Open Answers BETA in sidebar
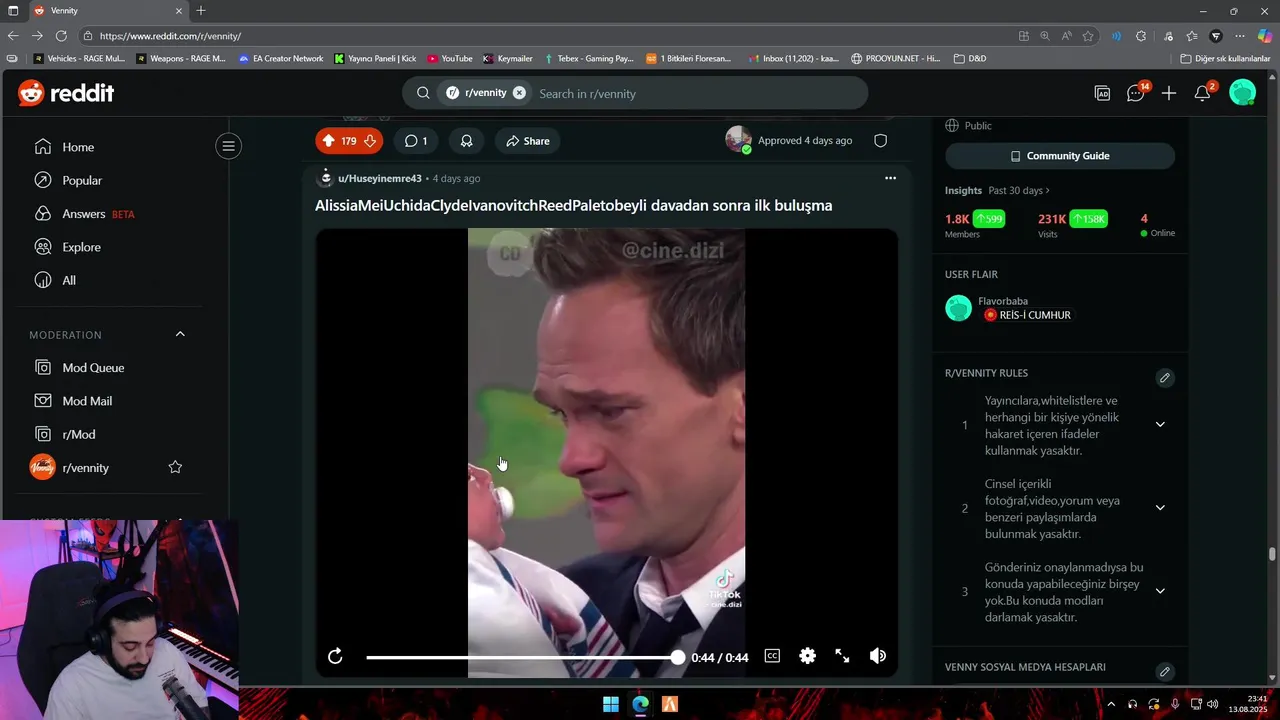Screen dimensions: 1280x720 coord(84,214)
